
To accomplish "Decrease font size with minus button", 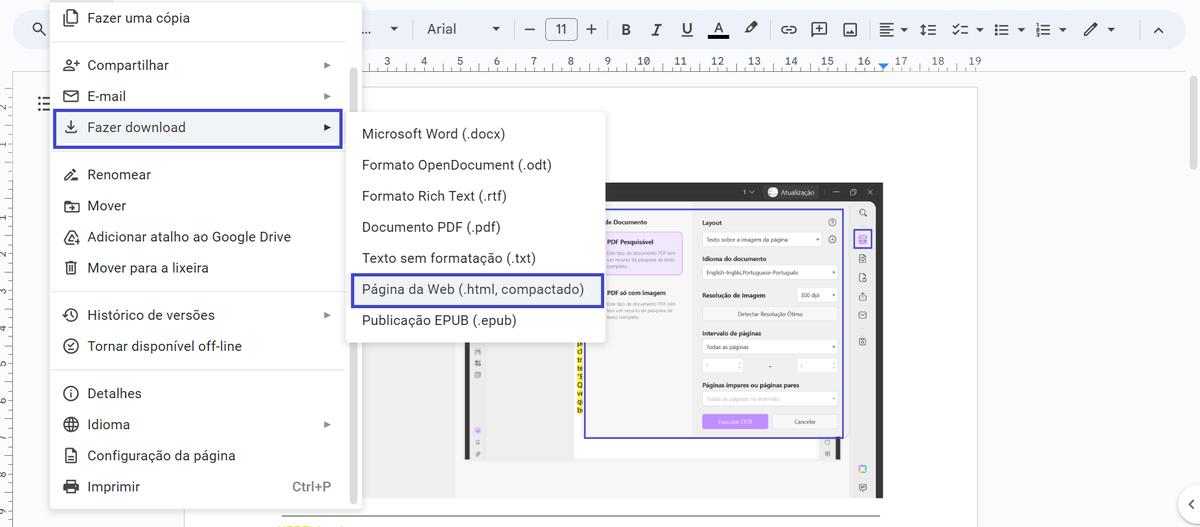I will point(530,29).
